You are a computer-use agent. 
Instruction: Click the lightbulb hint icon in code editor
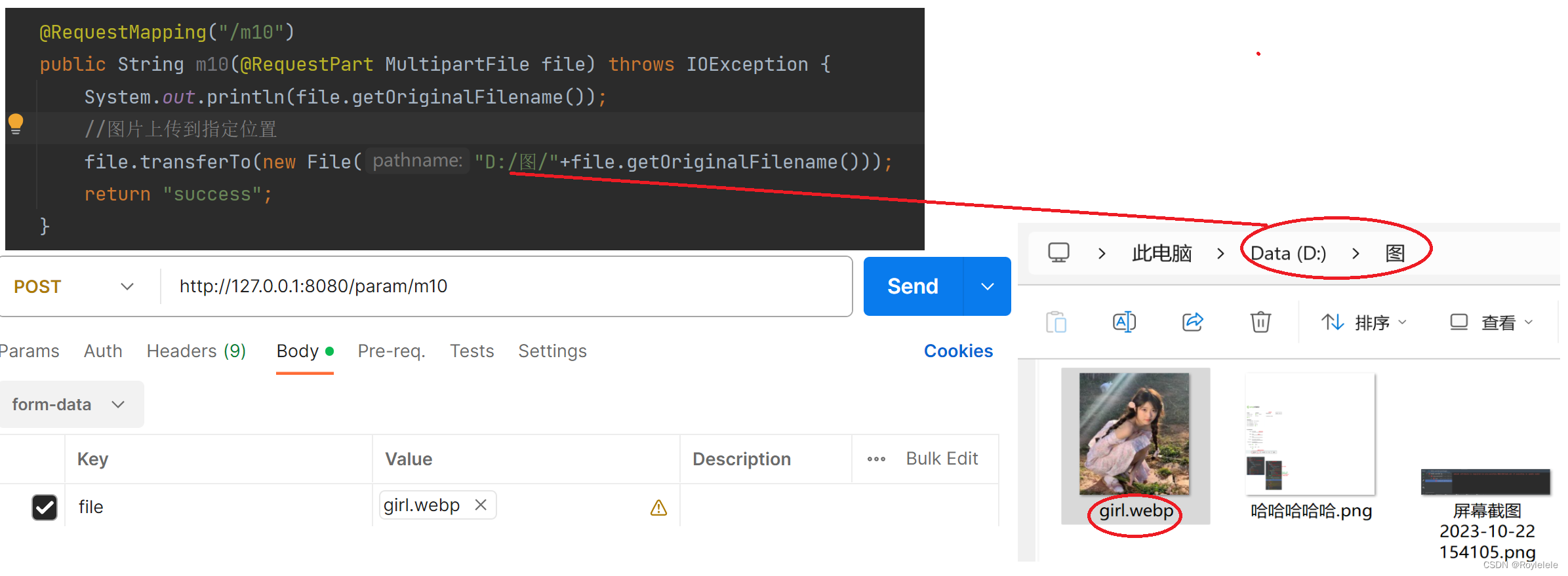[x=16, y=124]
